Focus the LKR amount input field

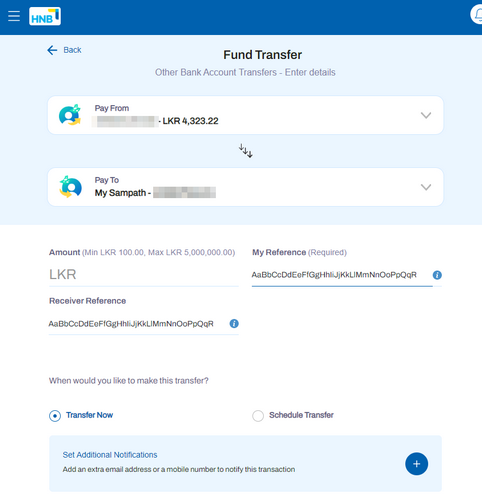[x=144, y=275]
